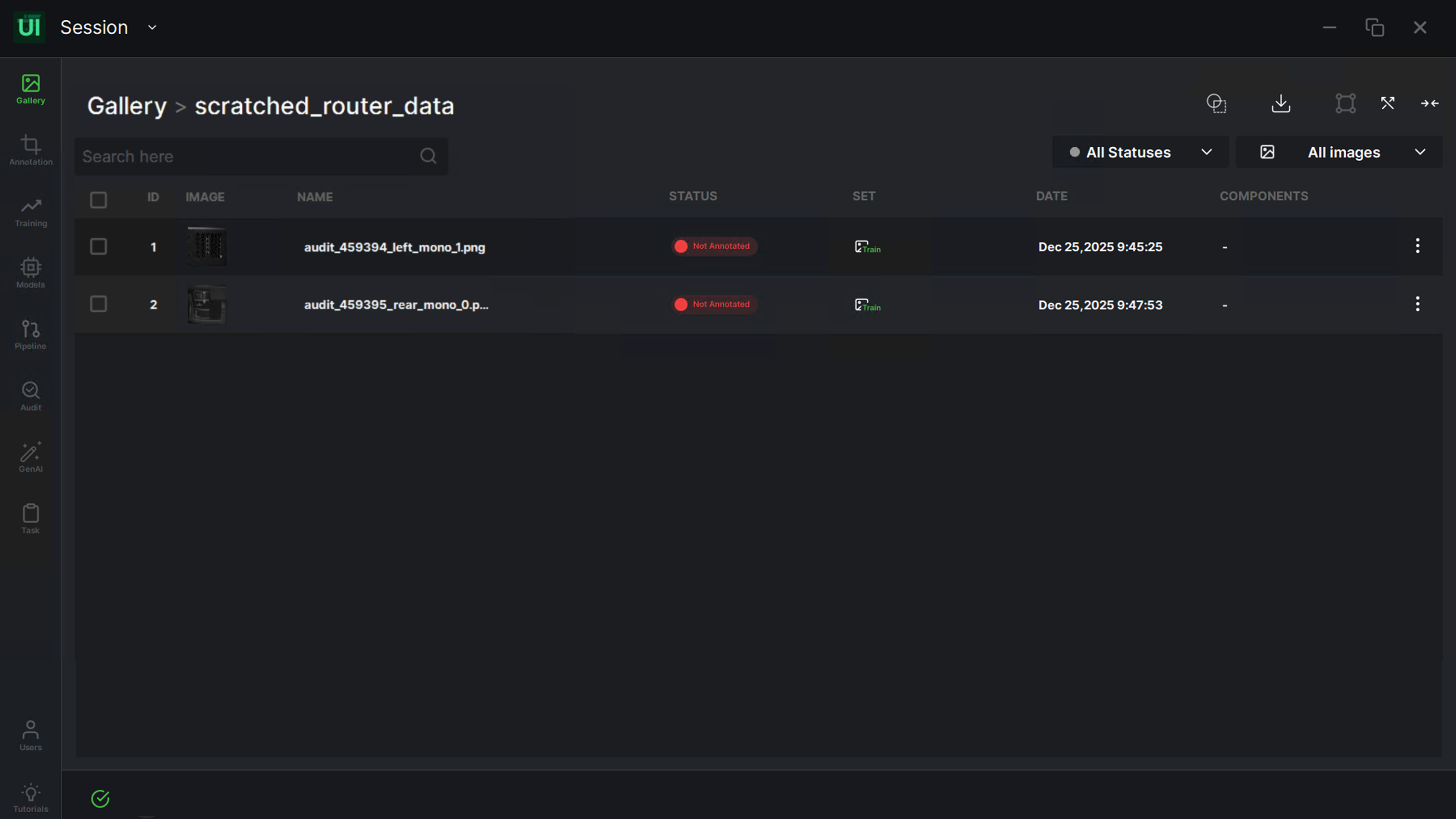This screenshot has height=819, width=1456.
Task: Expand the Session dropdown chevron
Action: (x=152, y=28)
